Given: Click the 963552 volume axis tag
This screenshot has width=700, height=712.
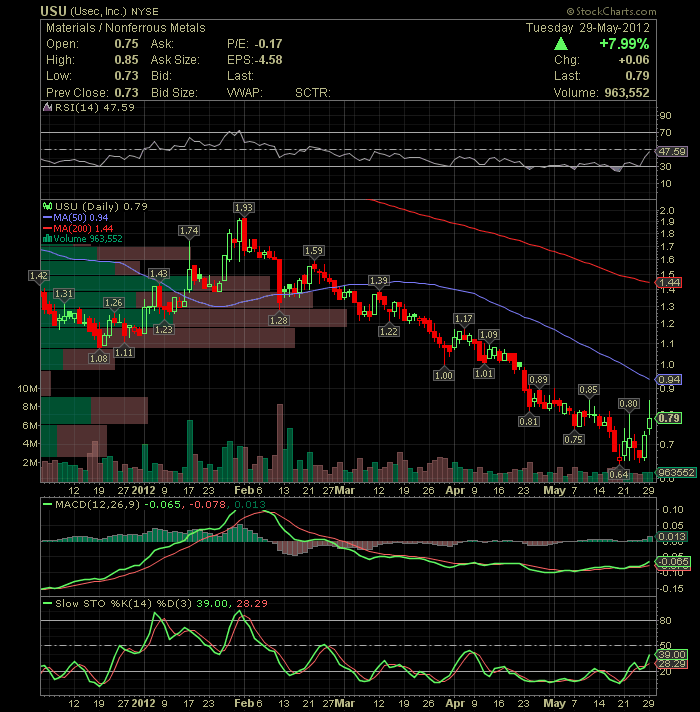Looking at the screenshot, I should (x=676, y=473).
